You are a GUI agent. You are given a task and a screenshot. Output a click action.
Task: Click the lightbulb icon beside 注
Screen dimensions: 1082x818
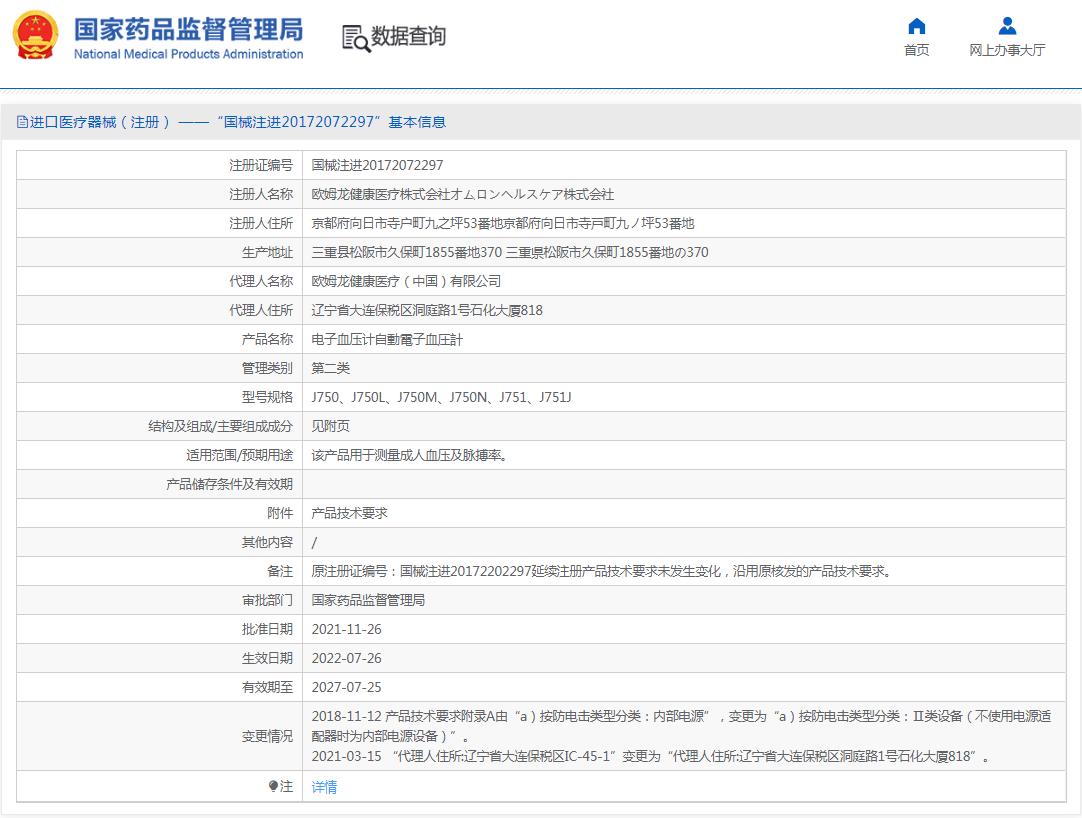pyautogui.click(x=273, y=786)
